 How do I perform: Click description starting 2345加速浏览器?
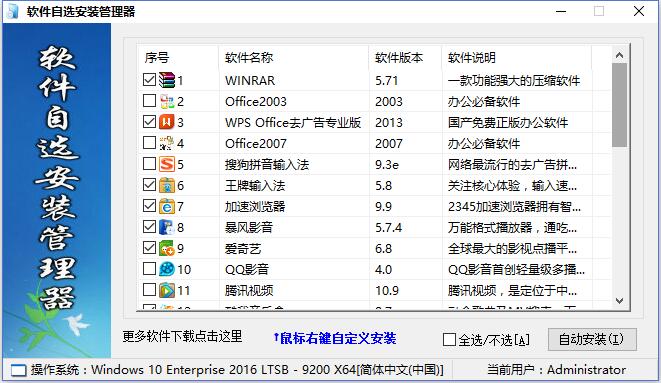(x=514, y=206)
